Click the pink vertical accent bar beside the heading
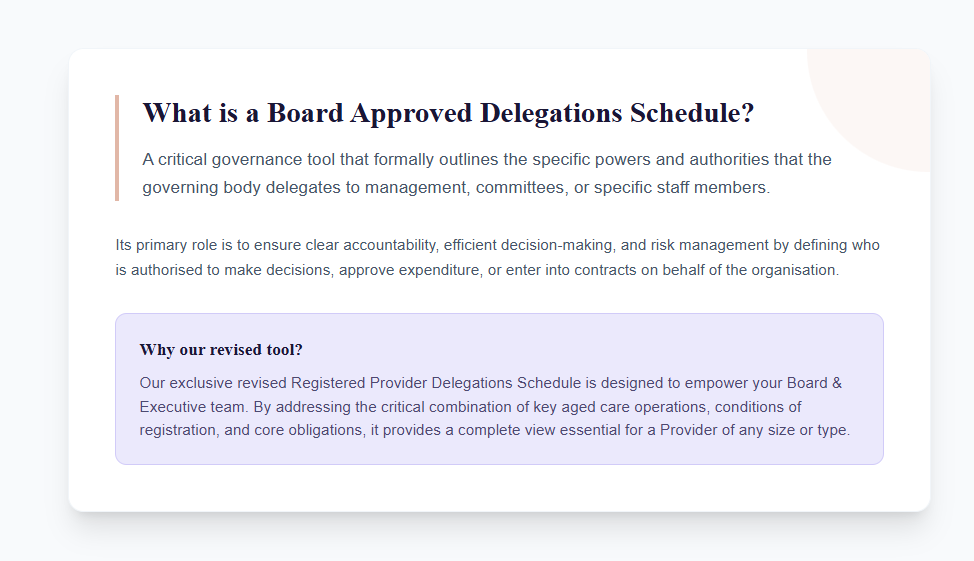The image size is (974, 561). 117,148
